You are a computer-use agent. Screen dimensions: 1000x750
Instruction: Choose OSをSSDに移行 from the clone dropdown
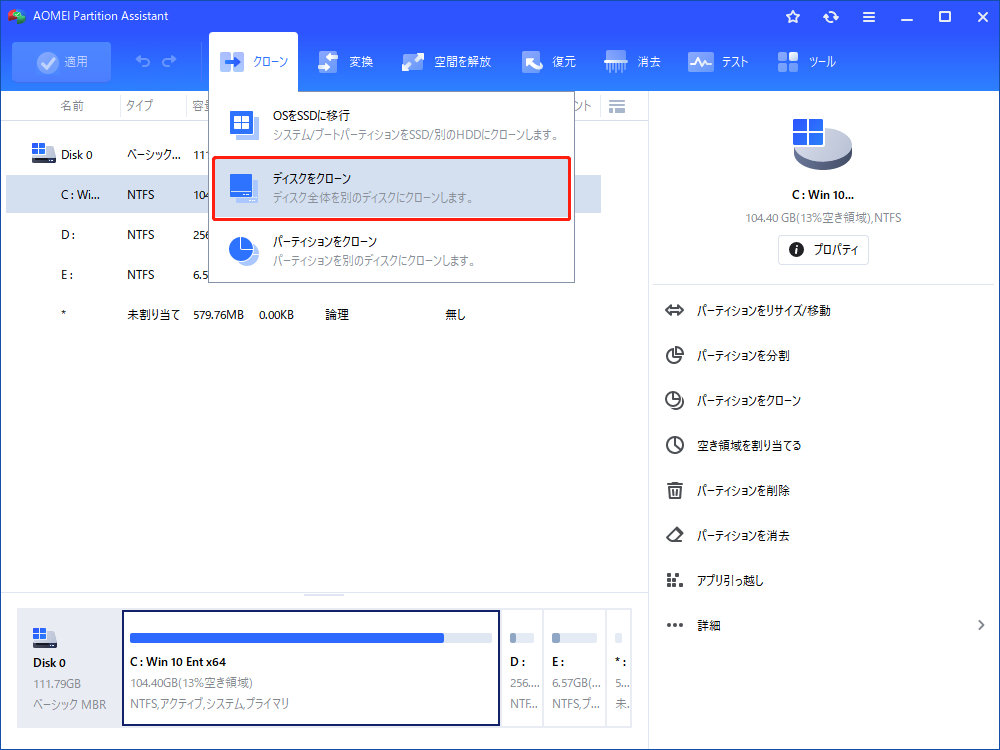(x=392, y=125)
